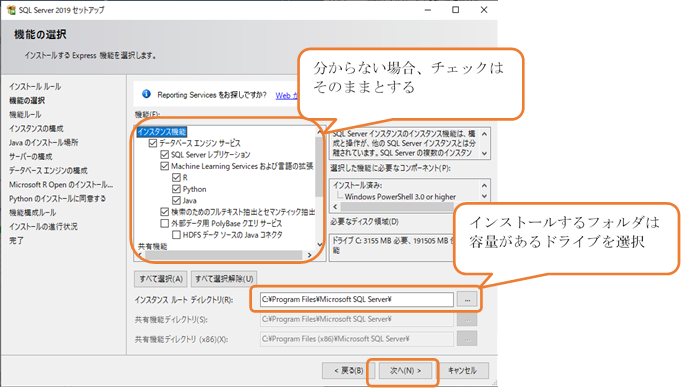
Task: Go to the サーバーの構成 step
Action: tap(30, 156)
